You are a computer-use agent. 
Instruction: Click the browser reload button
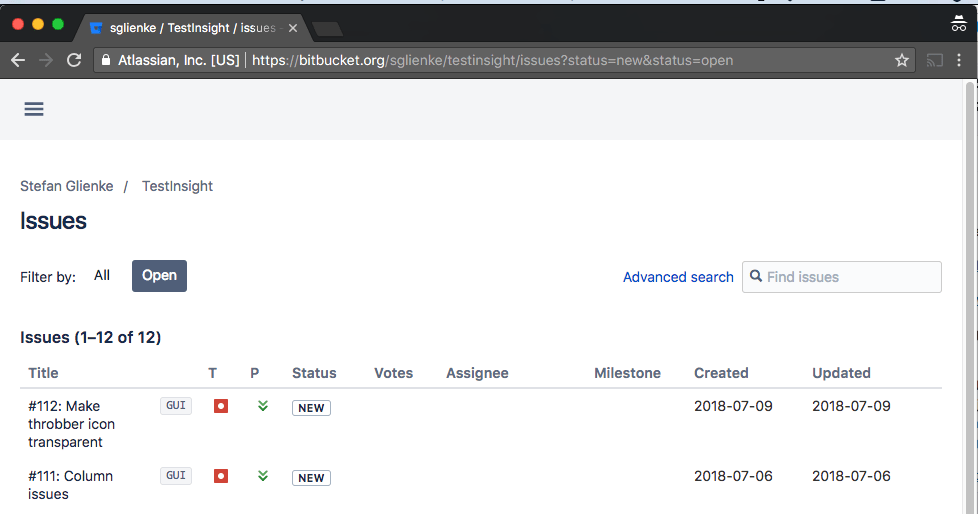(x=73, y=60)
